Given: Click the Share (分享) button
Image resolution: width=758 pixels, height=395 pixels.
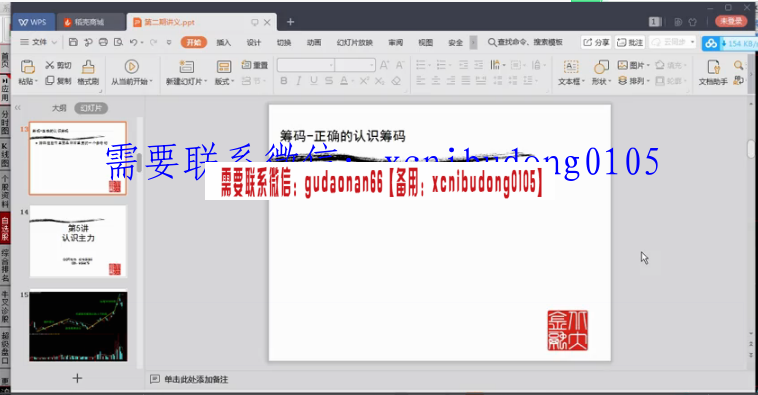Looking at the screenshot, I should [596, 43].
